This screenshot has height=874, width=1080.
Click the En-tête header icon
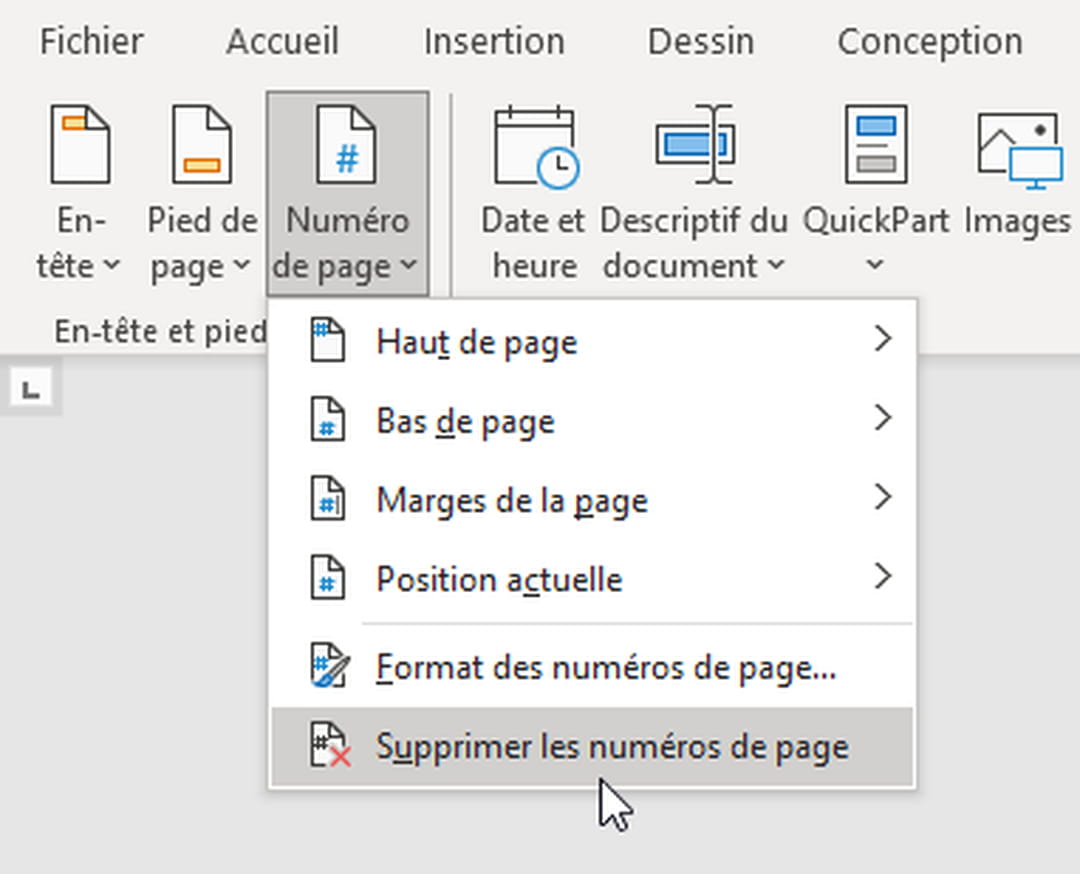[x=80, y=145]
